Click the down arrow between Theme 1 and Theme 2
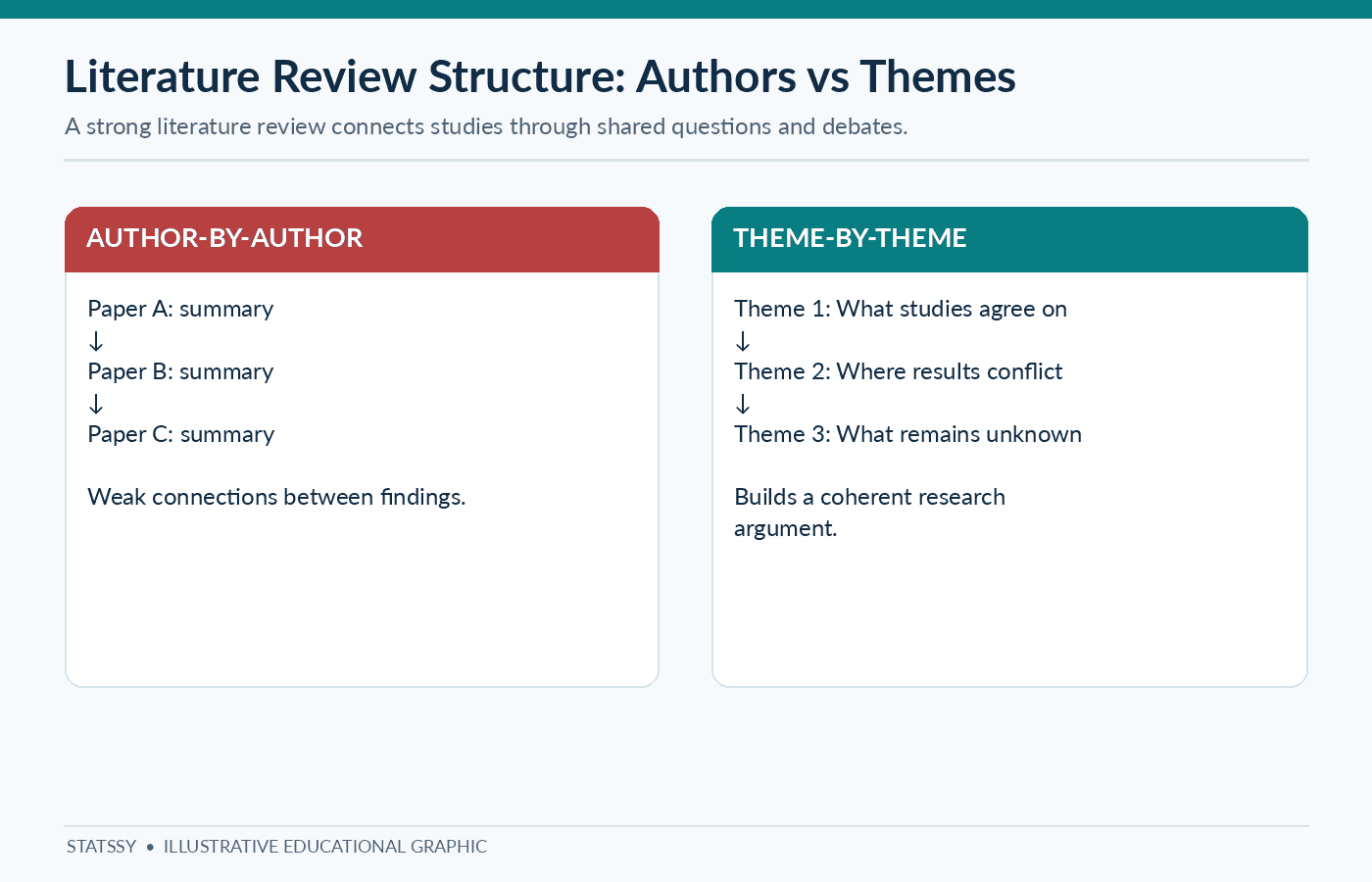This screenshot has width=1372, height=882. (x=743, y=341)
